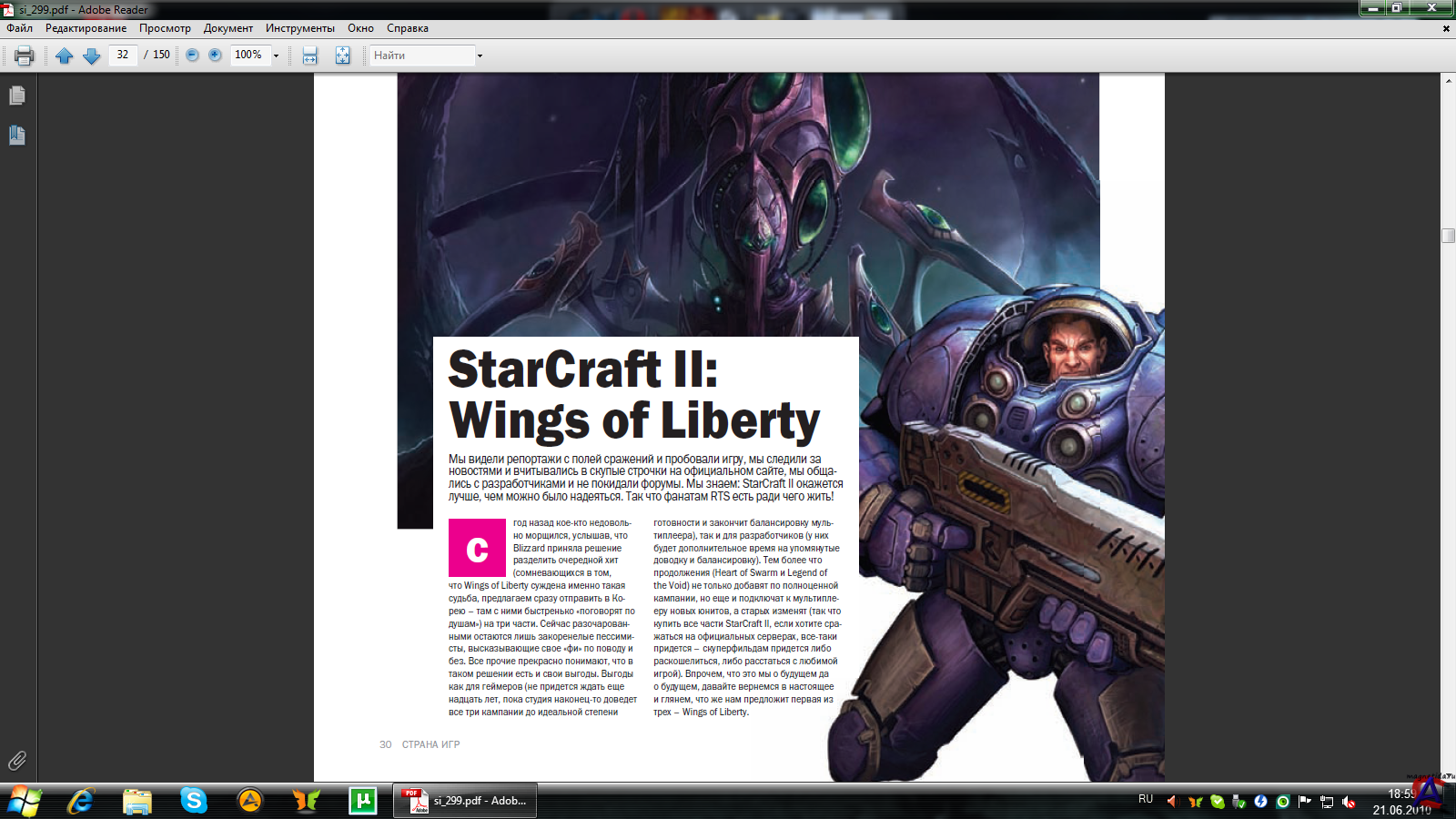Go to previous page with up arrow
1456x819 pixels.
coord(64,56)
